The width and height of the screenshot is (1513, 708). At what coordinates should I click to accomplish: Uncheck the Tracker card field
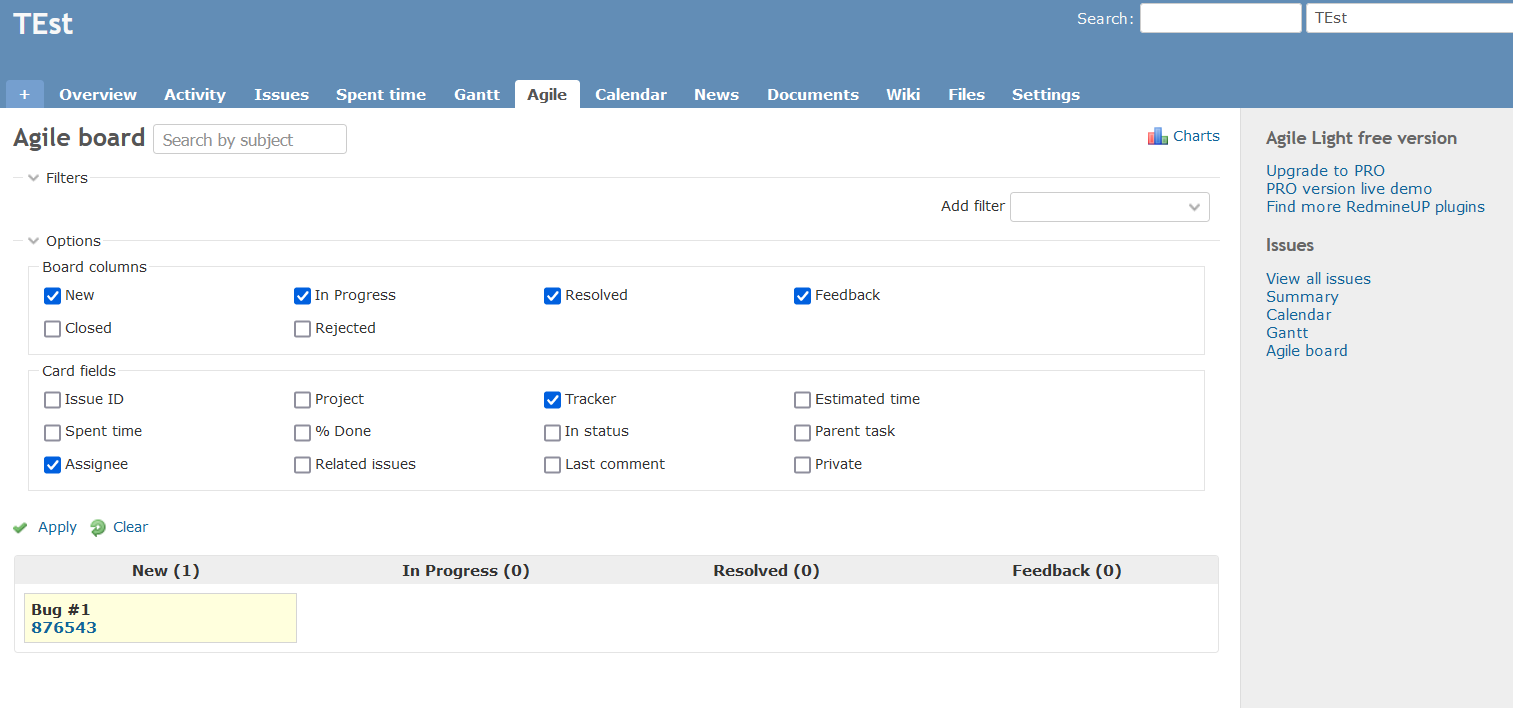(552, 400)
